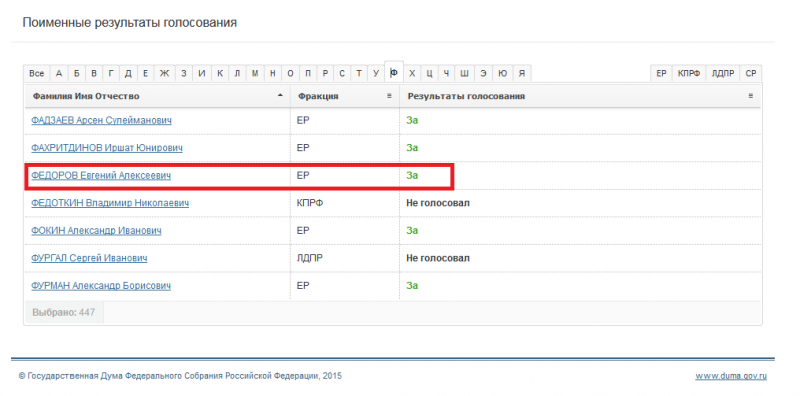The width and height of the screenshot is (800, 396).
Task: Show only the ЕР faction
Action: pyautogui.click(x=662, y=73)
